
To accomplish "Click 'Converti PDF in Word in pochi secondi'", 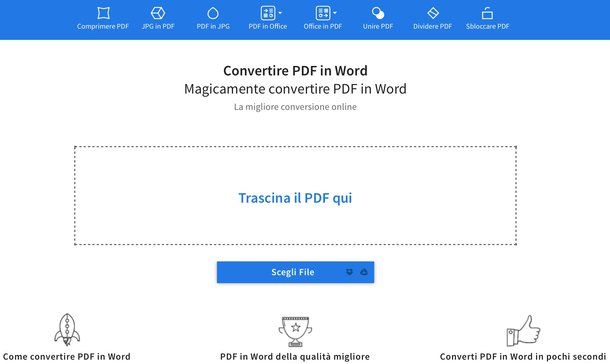I will click(x=523, y=357).
